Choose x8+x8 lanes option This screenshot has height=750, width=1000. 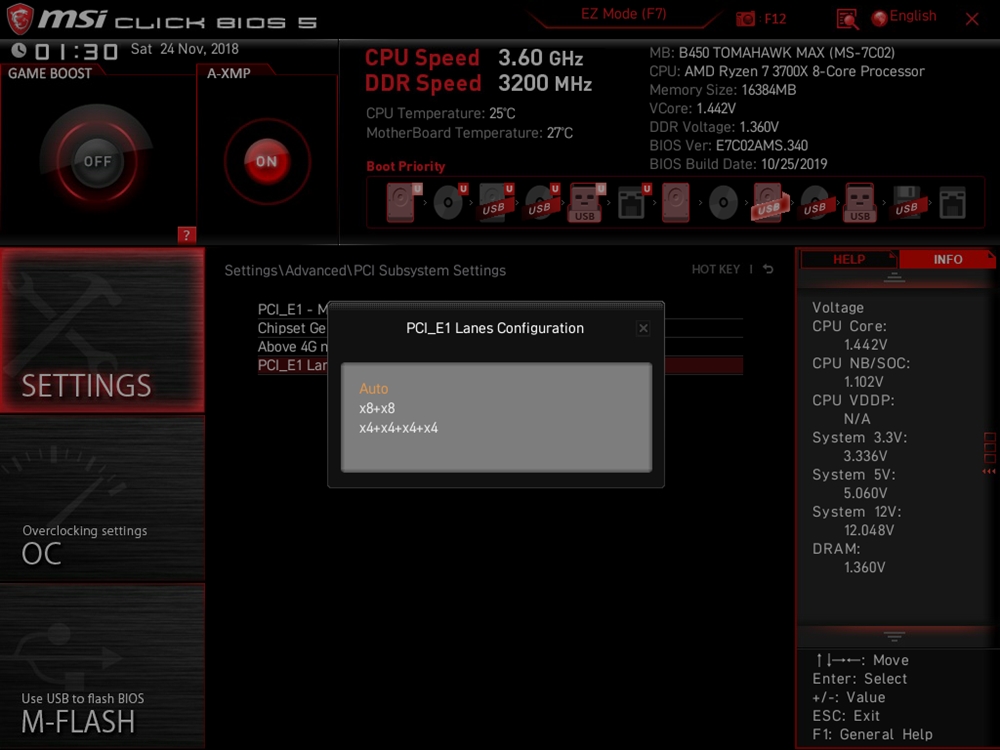[x=377, y=408]
